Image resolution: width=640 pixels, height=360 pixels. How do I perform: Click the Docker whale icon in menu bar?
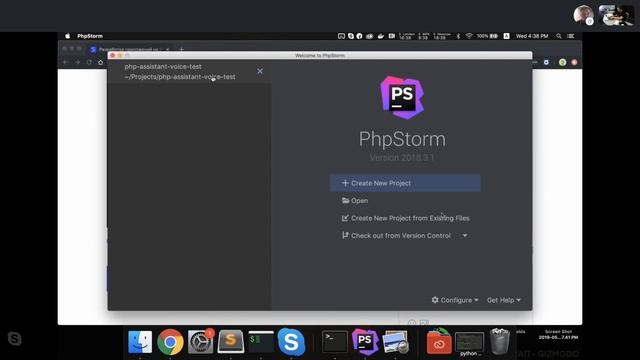[x=380, y=36]
